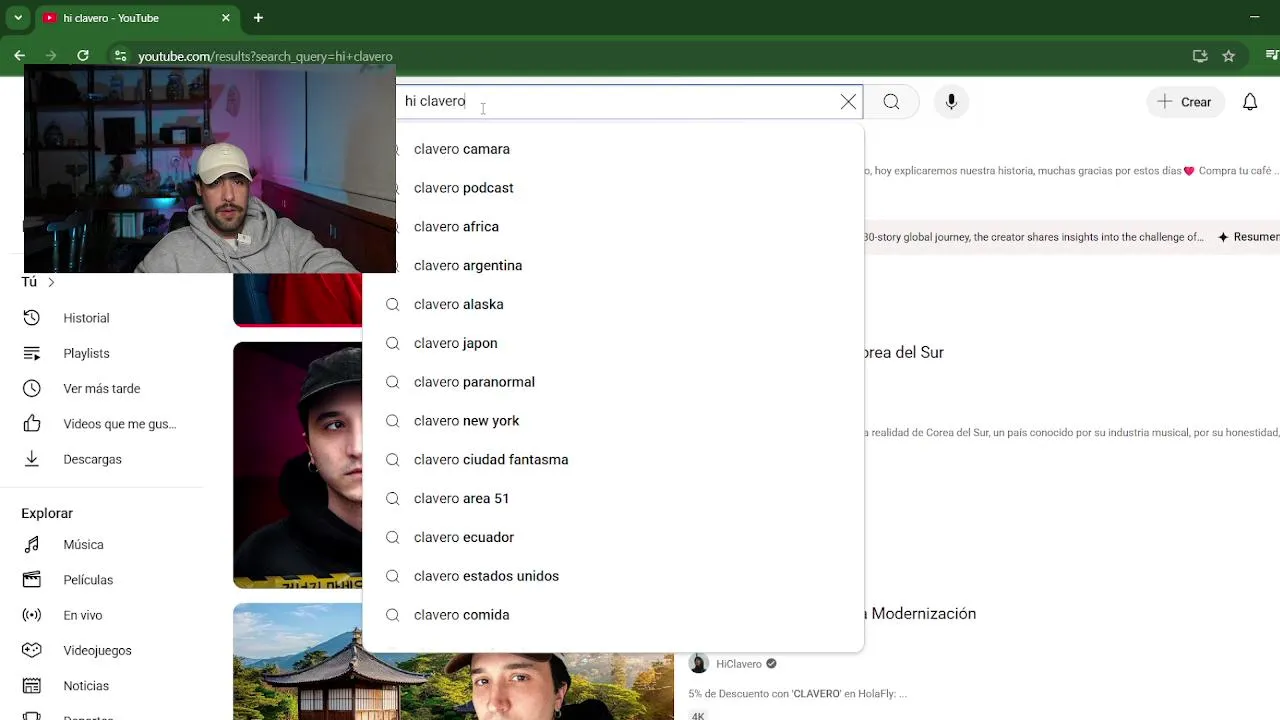Choose the 'clavero estados unidos' suggestion
The image size is (1280, 720).
tap(613, 576)
